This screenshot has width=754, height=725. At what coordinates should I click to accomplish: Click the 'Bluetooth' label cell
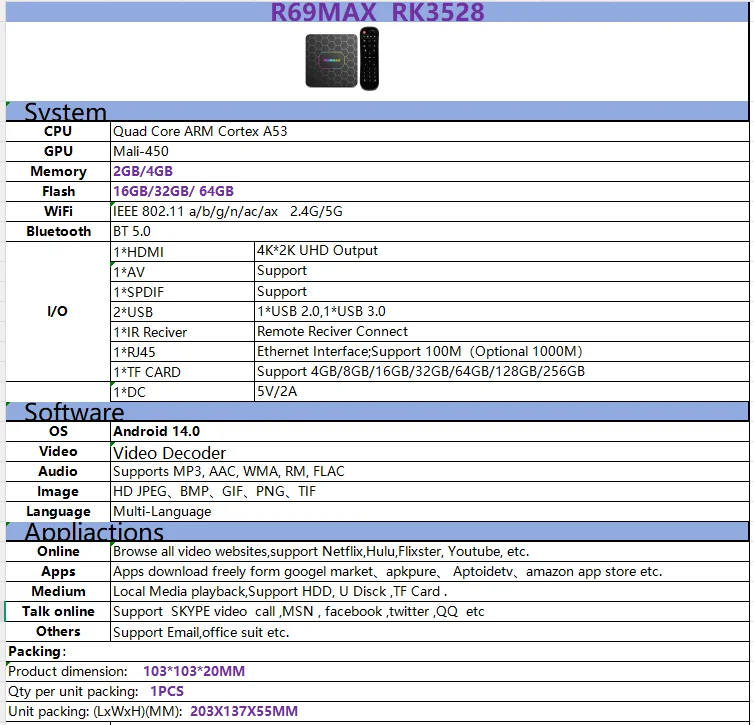pos(58,231)
